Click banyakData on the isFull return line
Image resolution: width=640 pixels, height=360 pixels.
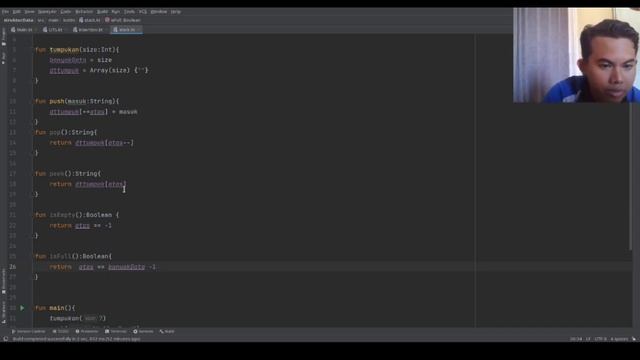pos(127,267)
